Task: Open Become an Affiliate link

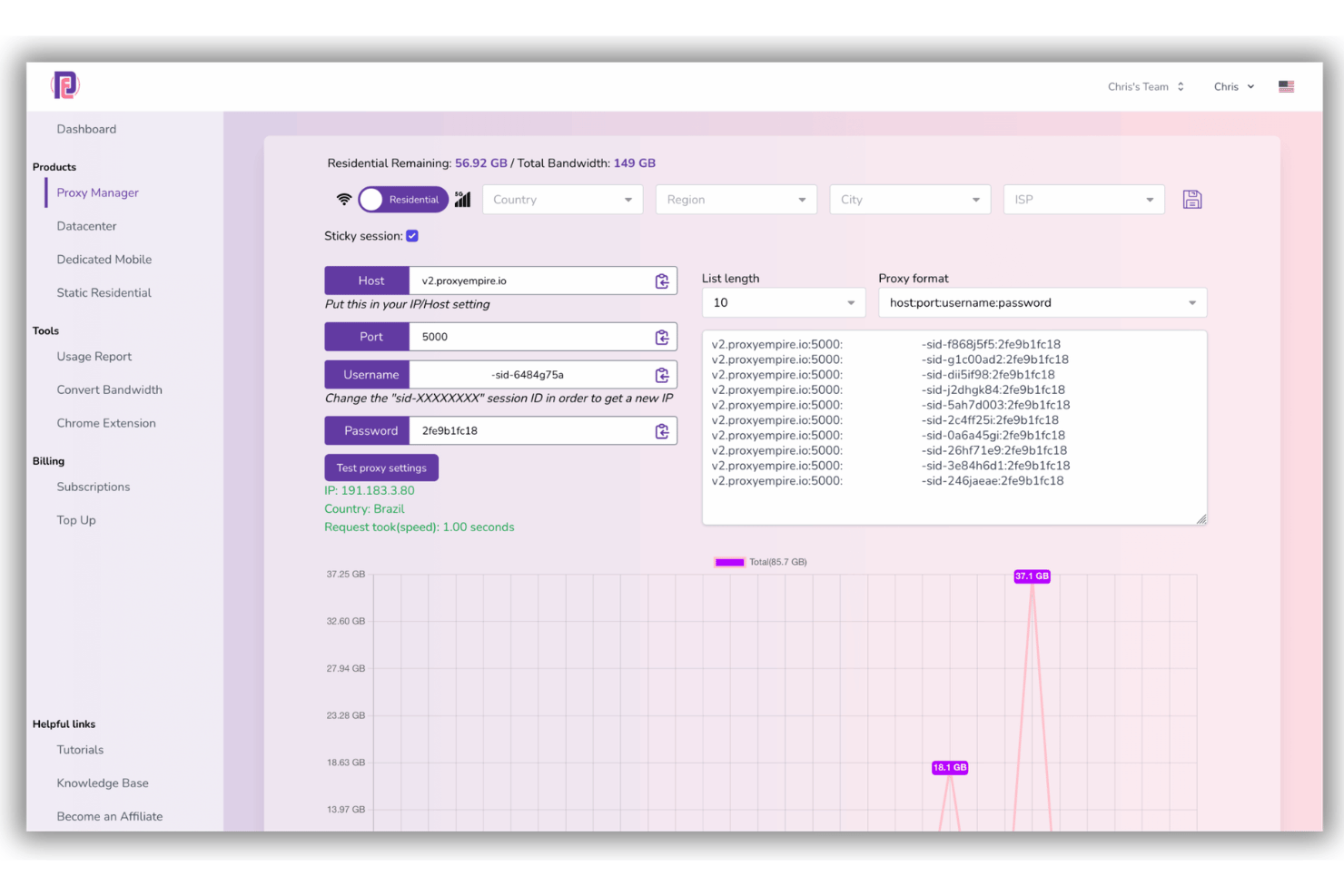Action: (x=110, y=816)
